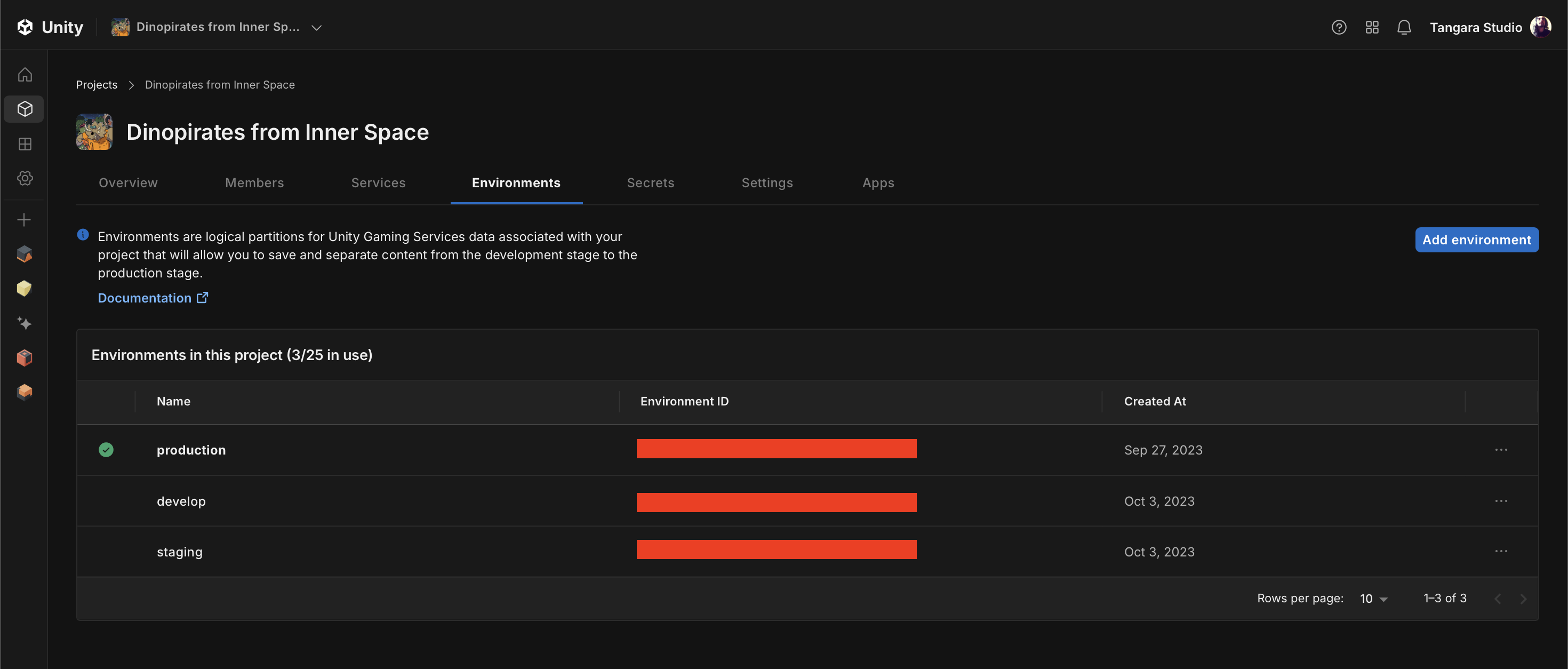This screenshot has width=1568, height=669.
Task: Switch to the Services tab
Action: [379, 183]
